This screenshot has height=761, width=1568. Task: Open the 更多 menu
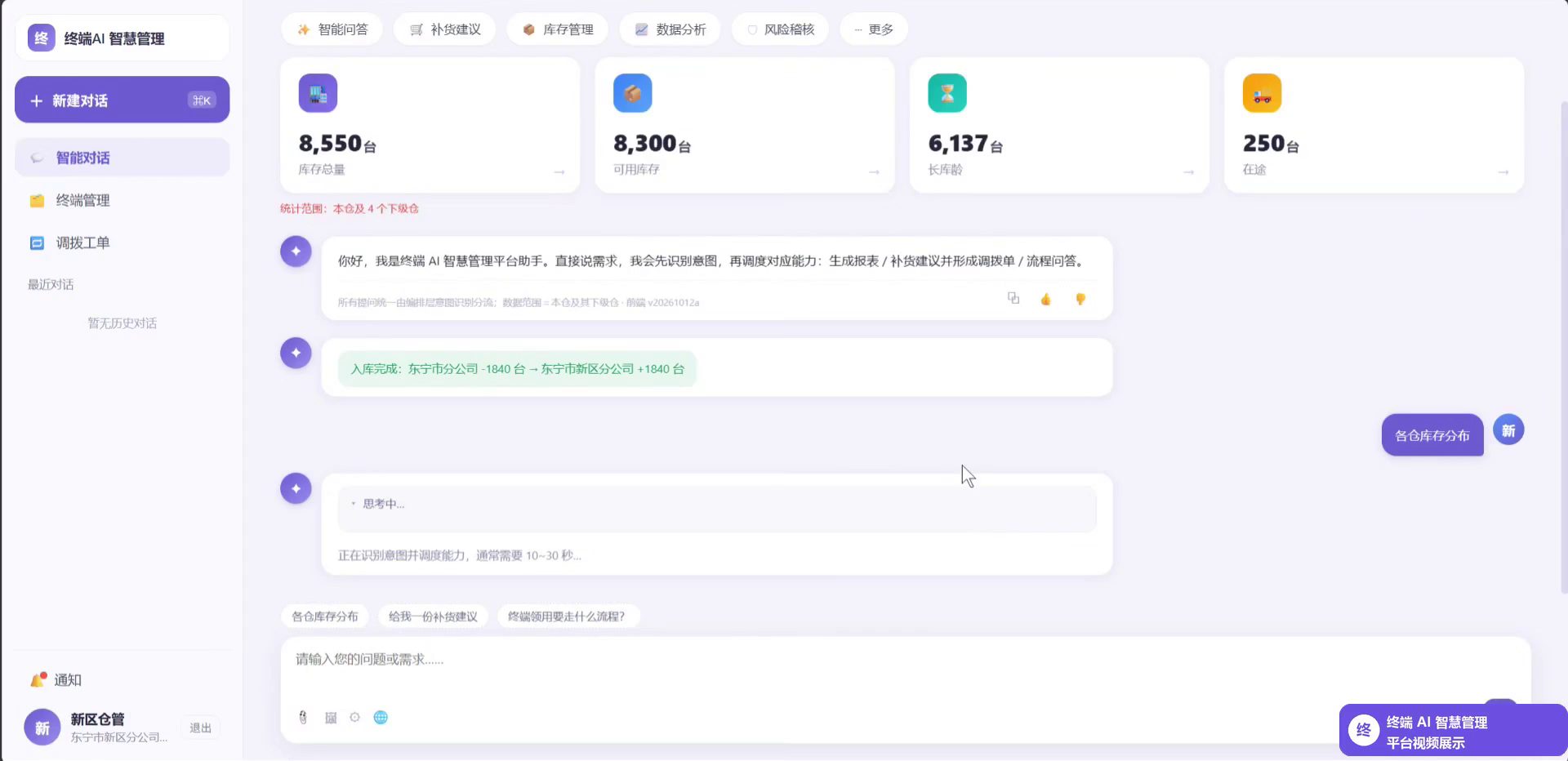click(874, 29)
